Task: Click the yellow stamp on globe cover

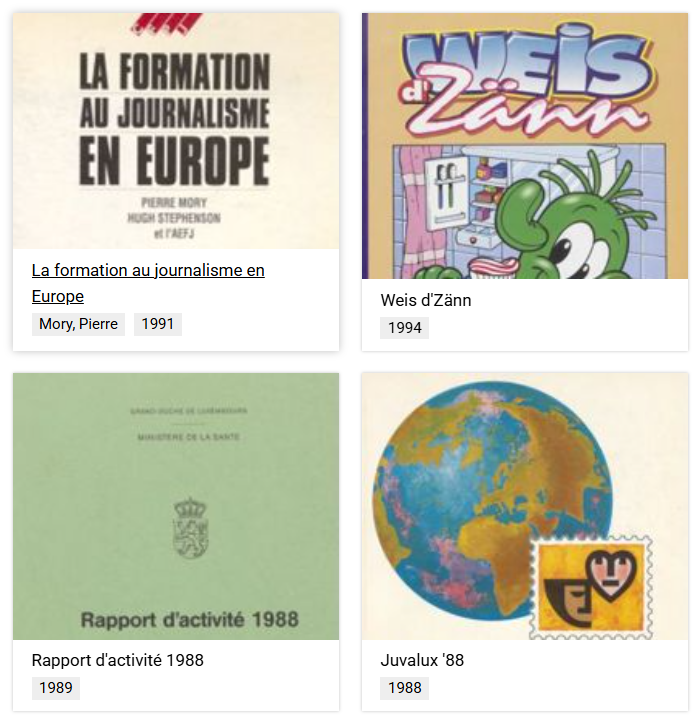Action: click(591, 587)
